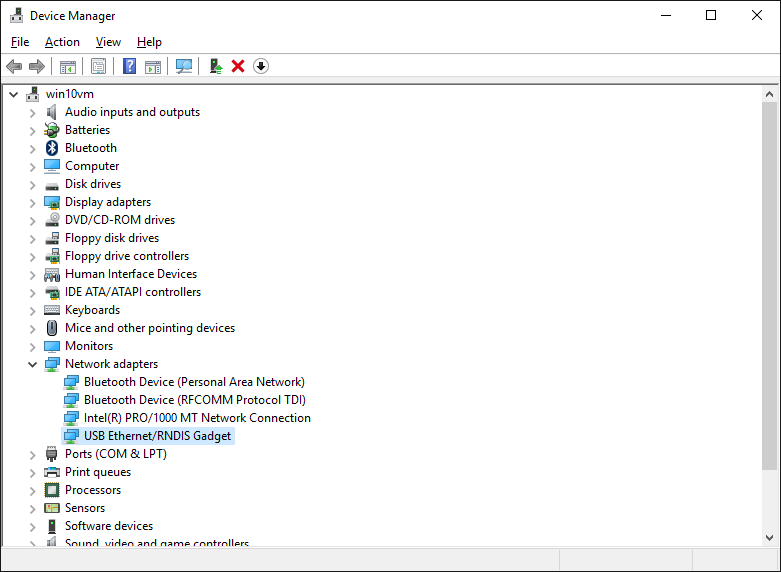Click Scan for hardware changes icon
Screen dimensions: 781x572
pos(184,66)
